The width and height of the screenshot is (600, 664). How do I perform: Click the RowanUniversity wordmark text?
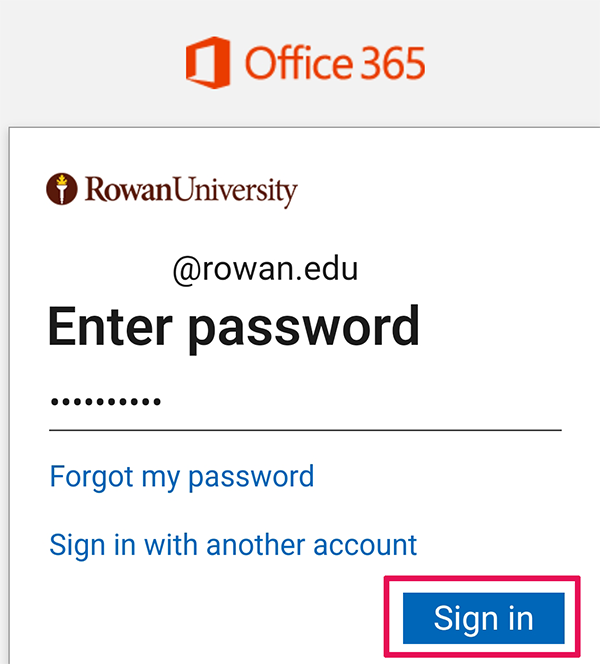coord(191,188)
